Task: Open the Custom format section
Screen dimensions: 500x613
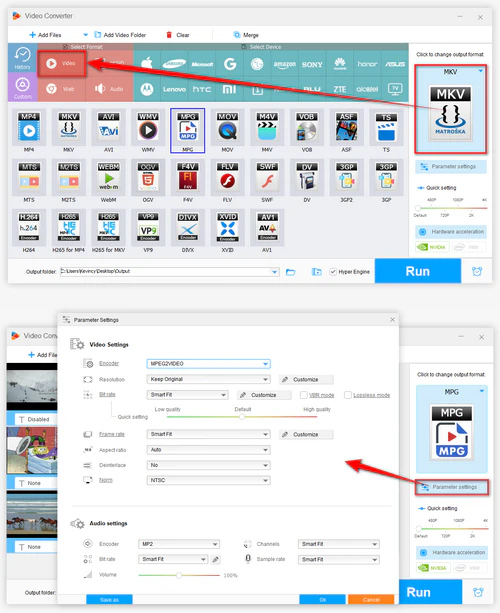Action: point(22,87)
